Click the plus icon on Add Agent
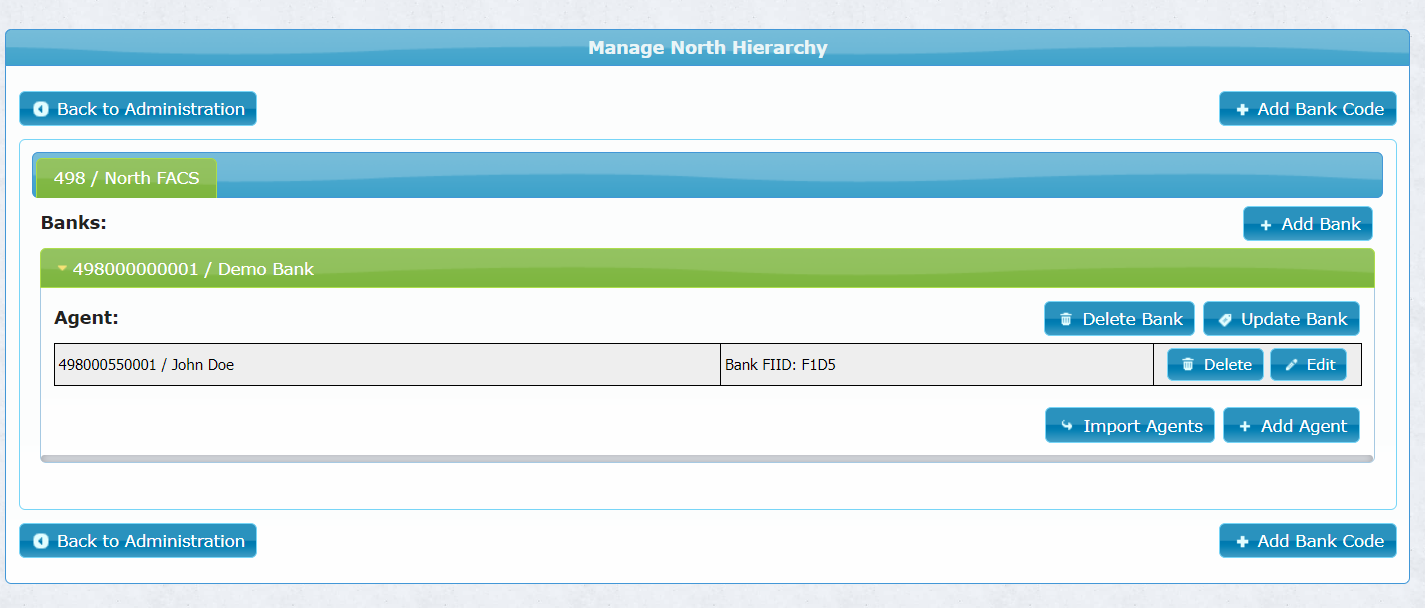The width and height of the screenshot is (1425, 608). [x=1245, y=426]
